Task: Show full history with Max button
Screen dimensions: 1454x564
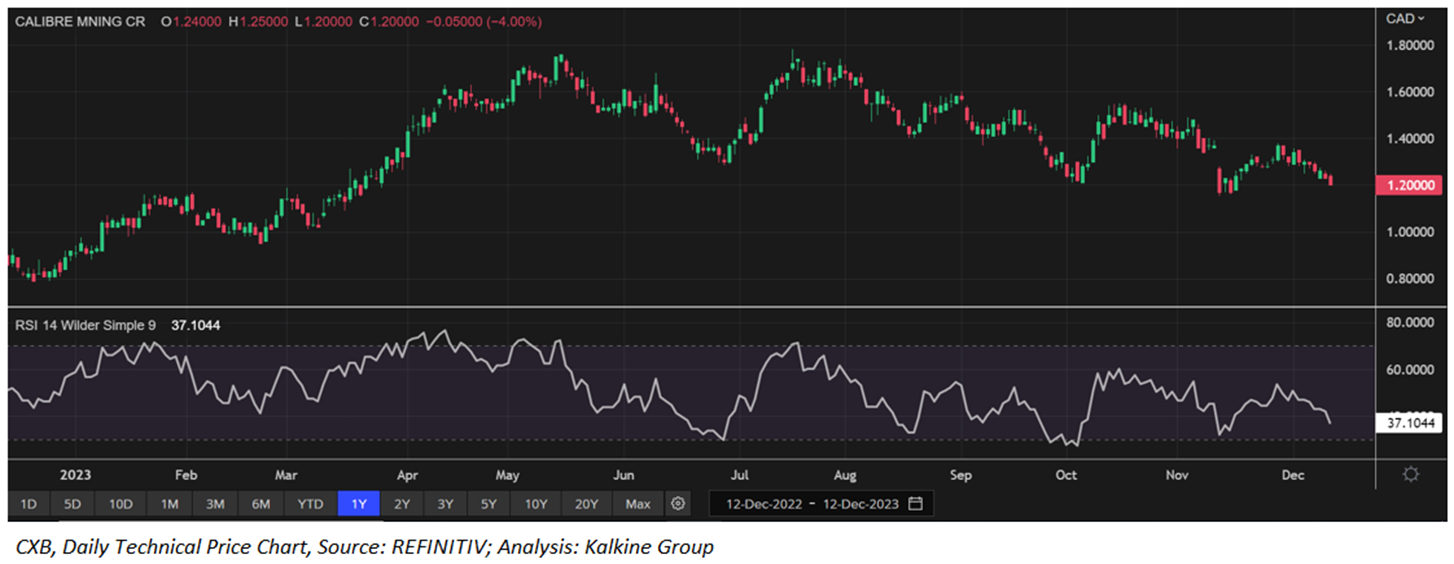Action: 637,504
